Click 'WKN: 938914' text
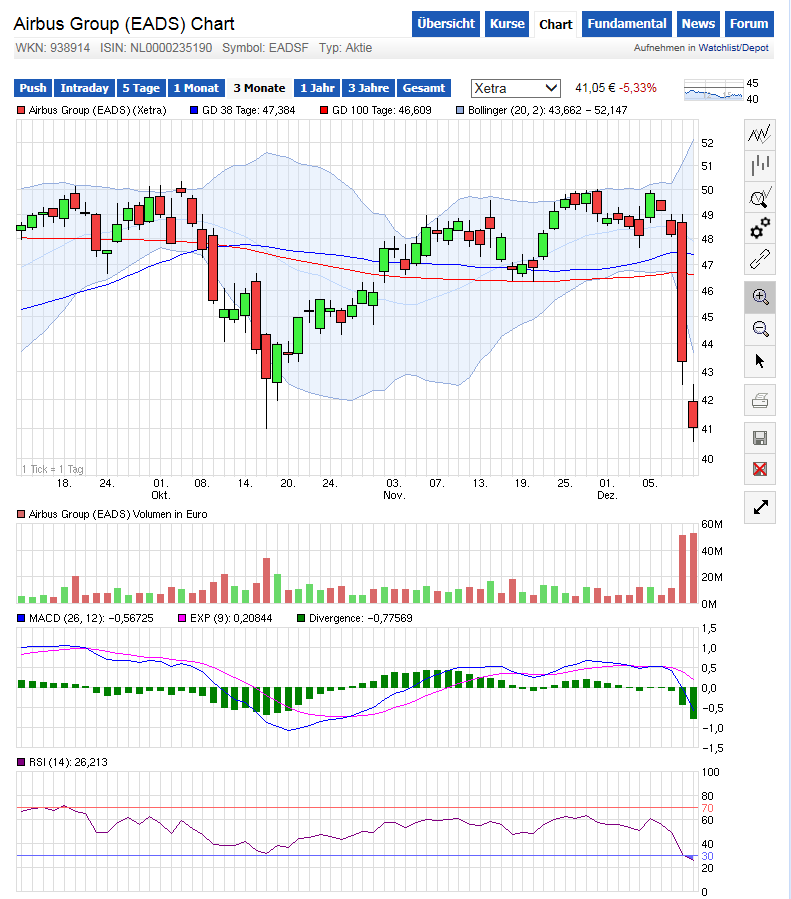 (x=52, y=48)
